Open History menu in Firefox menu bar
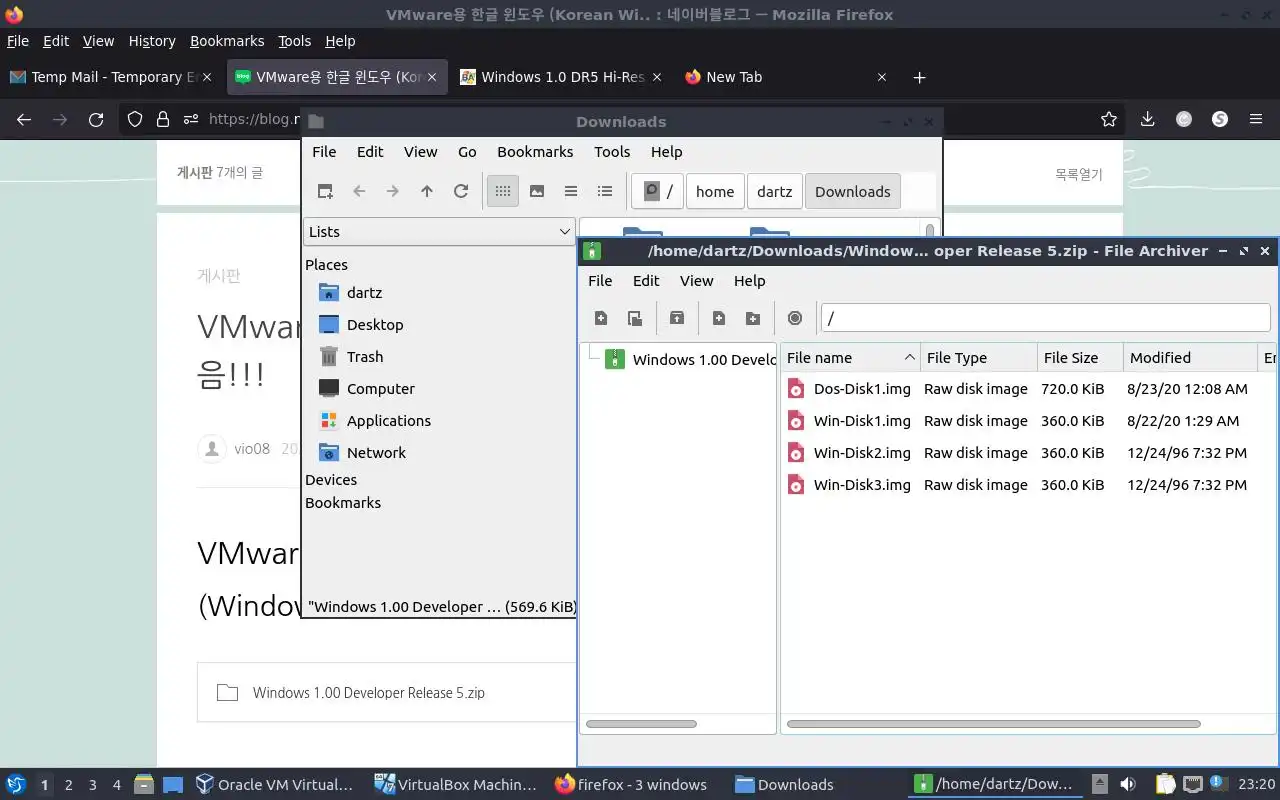The width and height of the screenshot is (1280, 800). [x=152, y=41]
